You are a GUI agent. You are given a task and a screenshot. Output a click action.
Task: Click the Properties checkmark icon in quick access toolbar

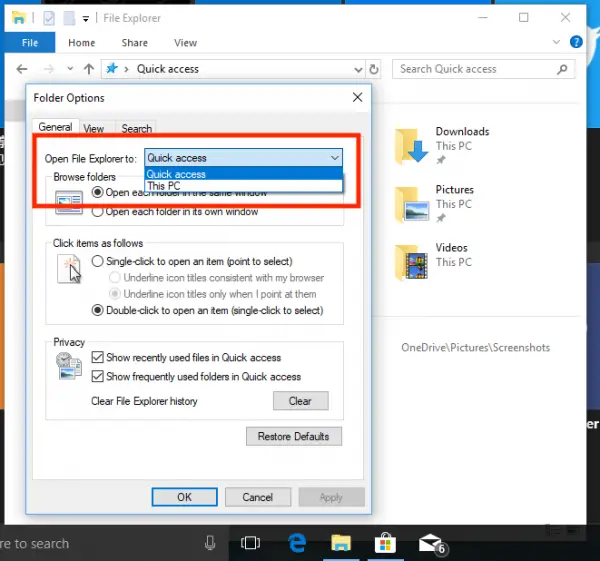(49, 18)
